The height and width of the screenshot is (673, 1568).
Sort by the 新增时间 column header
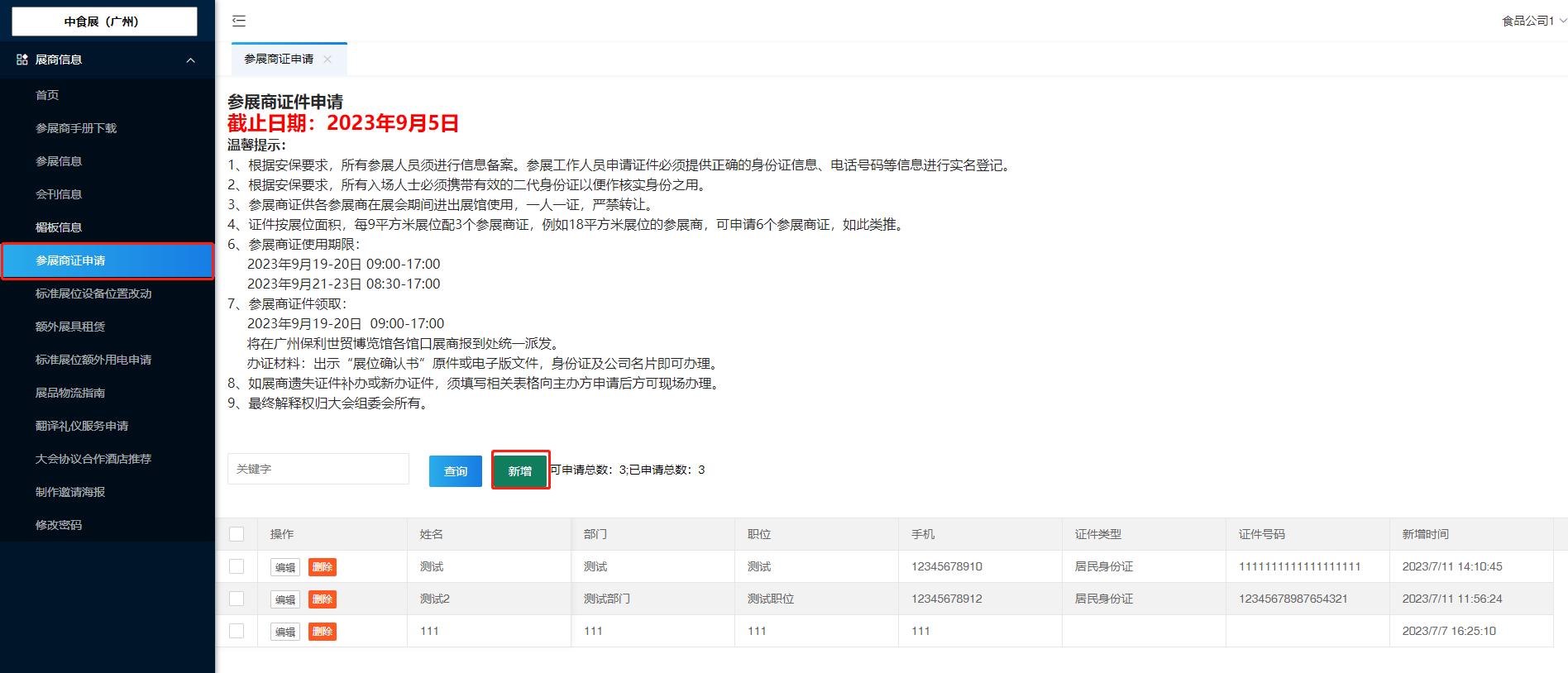(1425, 534)
